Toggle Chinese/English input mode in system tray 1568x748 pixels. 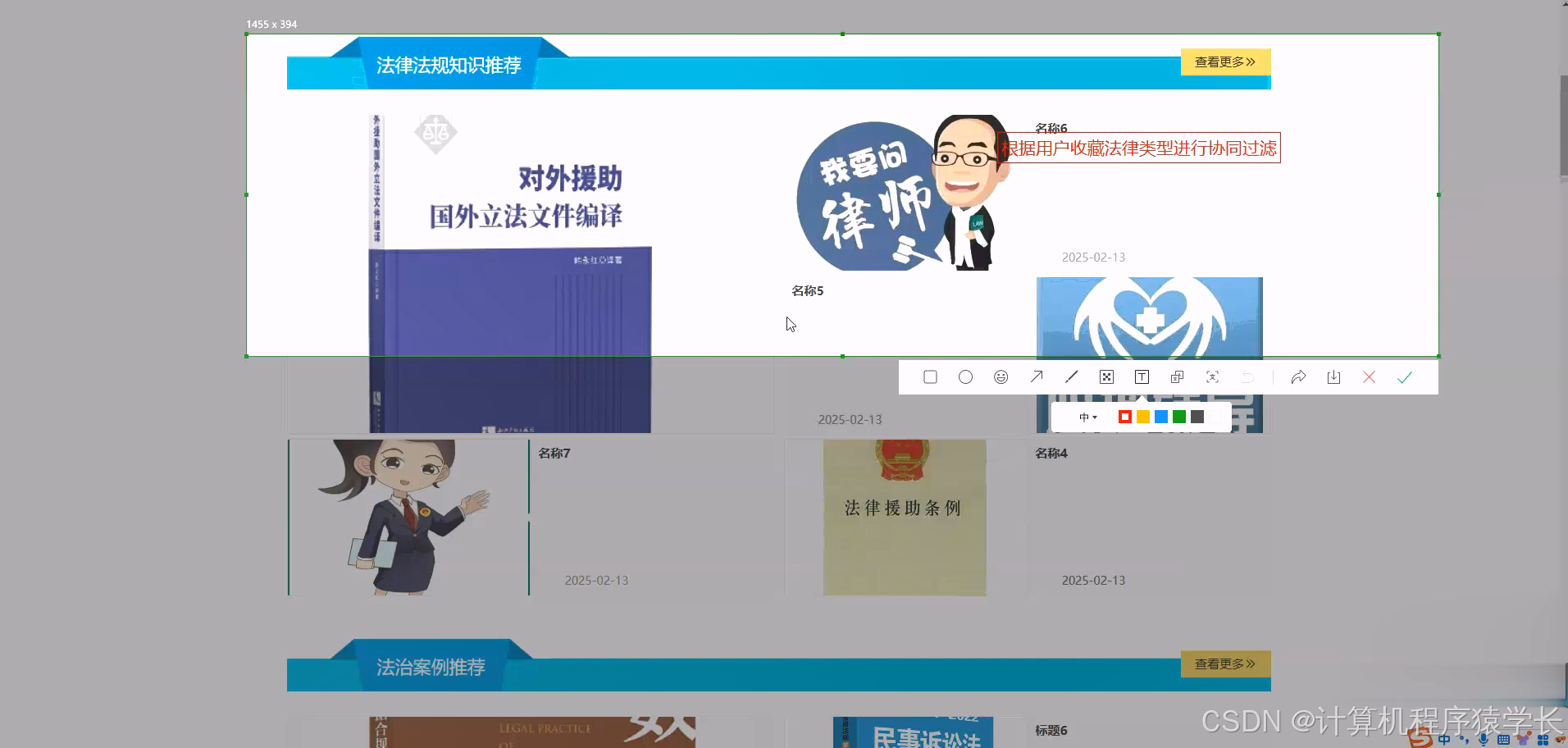point(1444,741)
